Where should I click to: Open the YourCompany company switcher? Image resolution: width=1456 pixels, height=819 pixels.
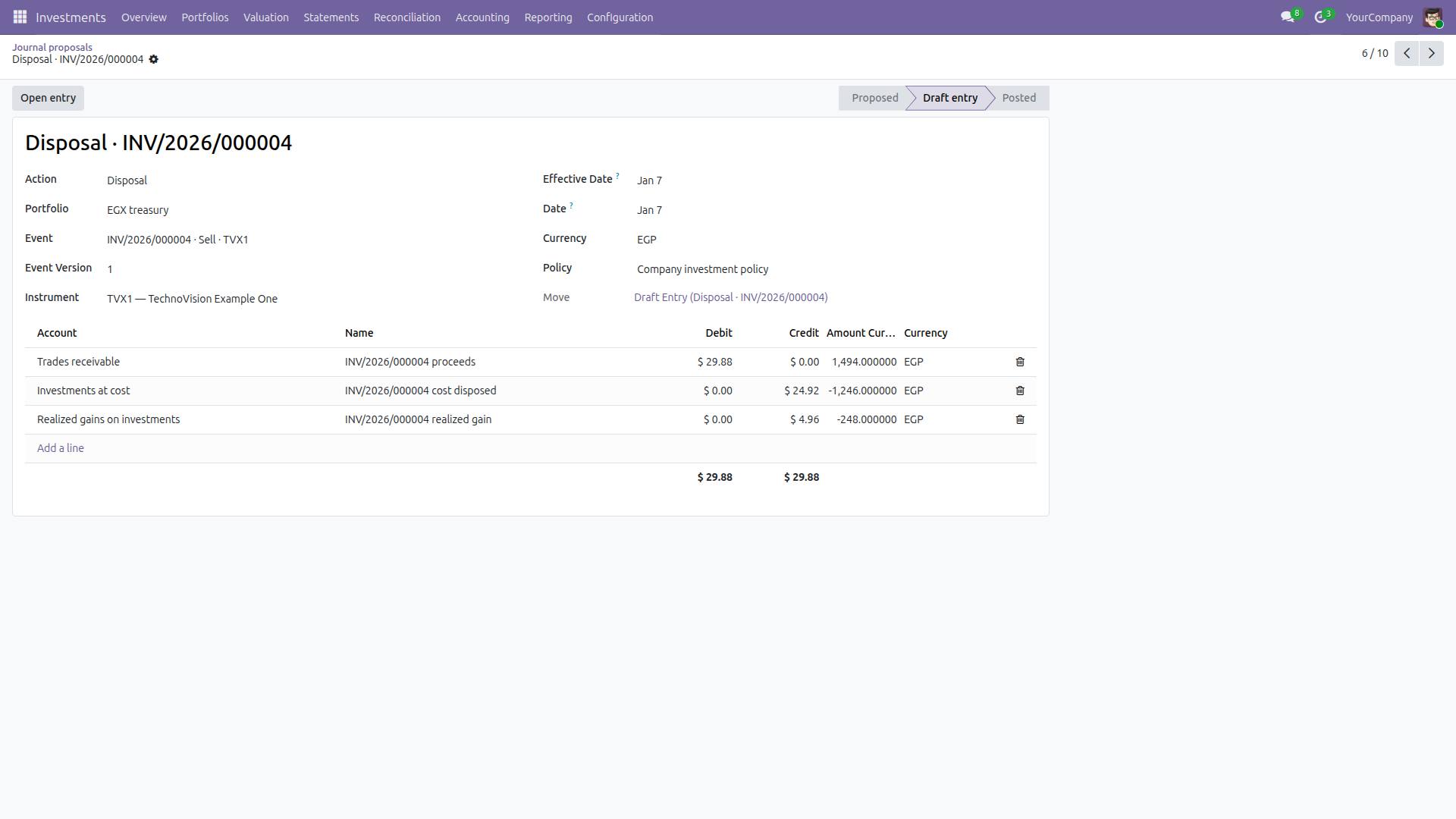[x=1379, y=17]
